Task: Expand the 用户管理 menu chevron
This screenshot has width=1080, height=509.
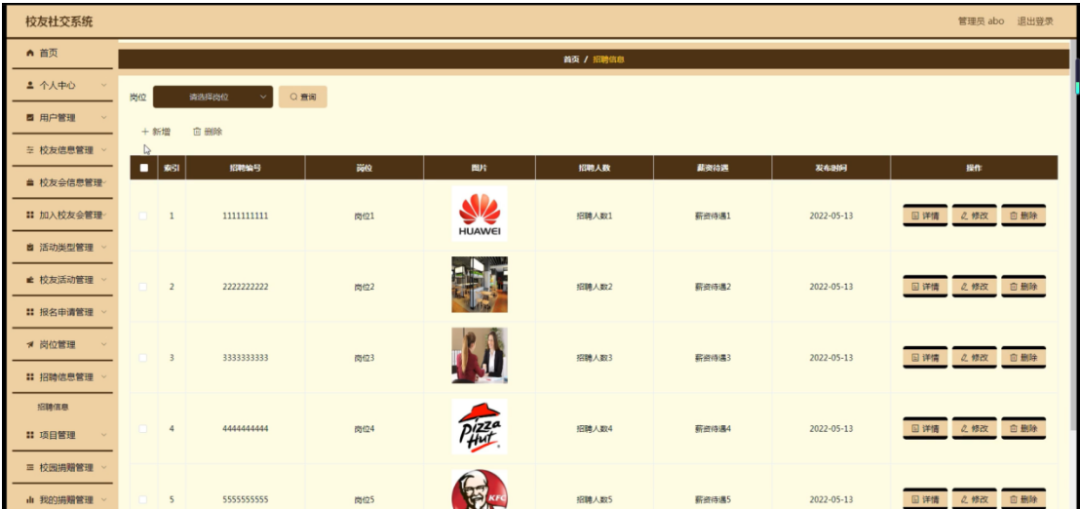Action: 104,118
